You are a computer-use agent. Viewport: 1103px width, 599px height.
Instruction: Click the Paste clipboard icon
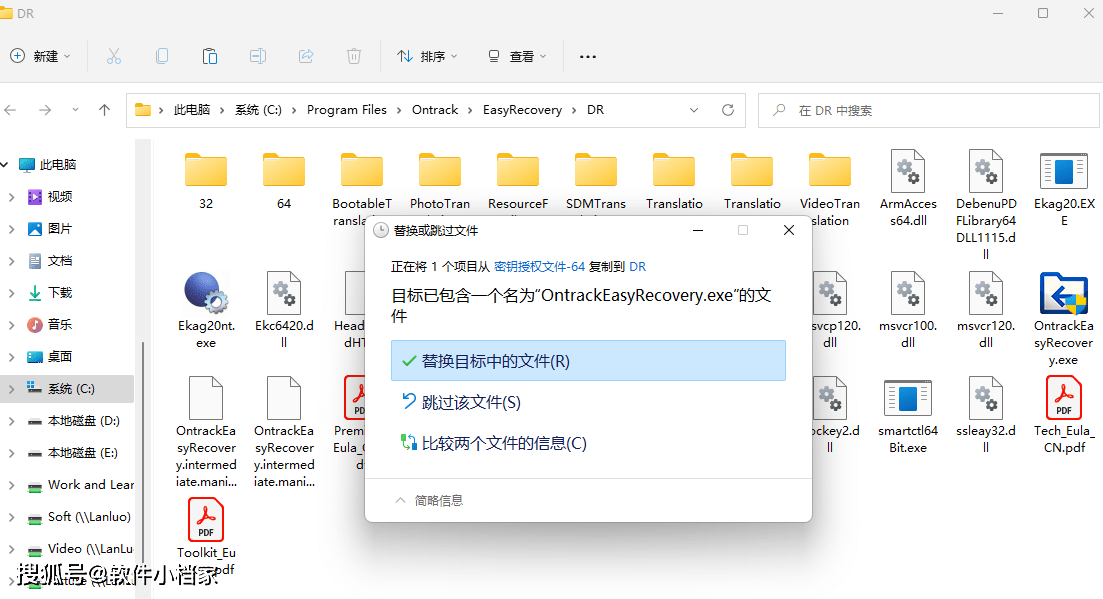[210, 56]
